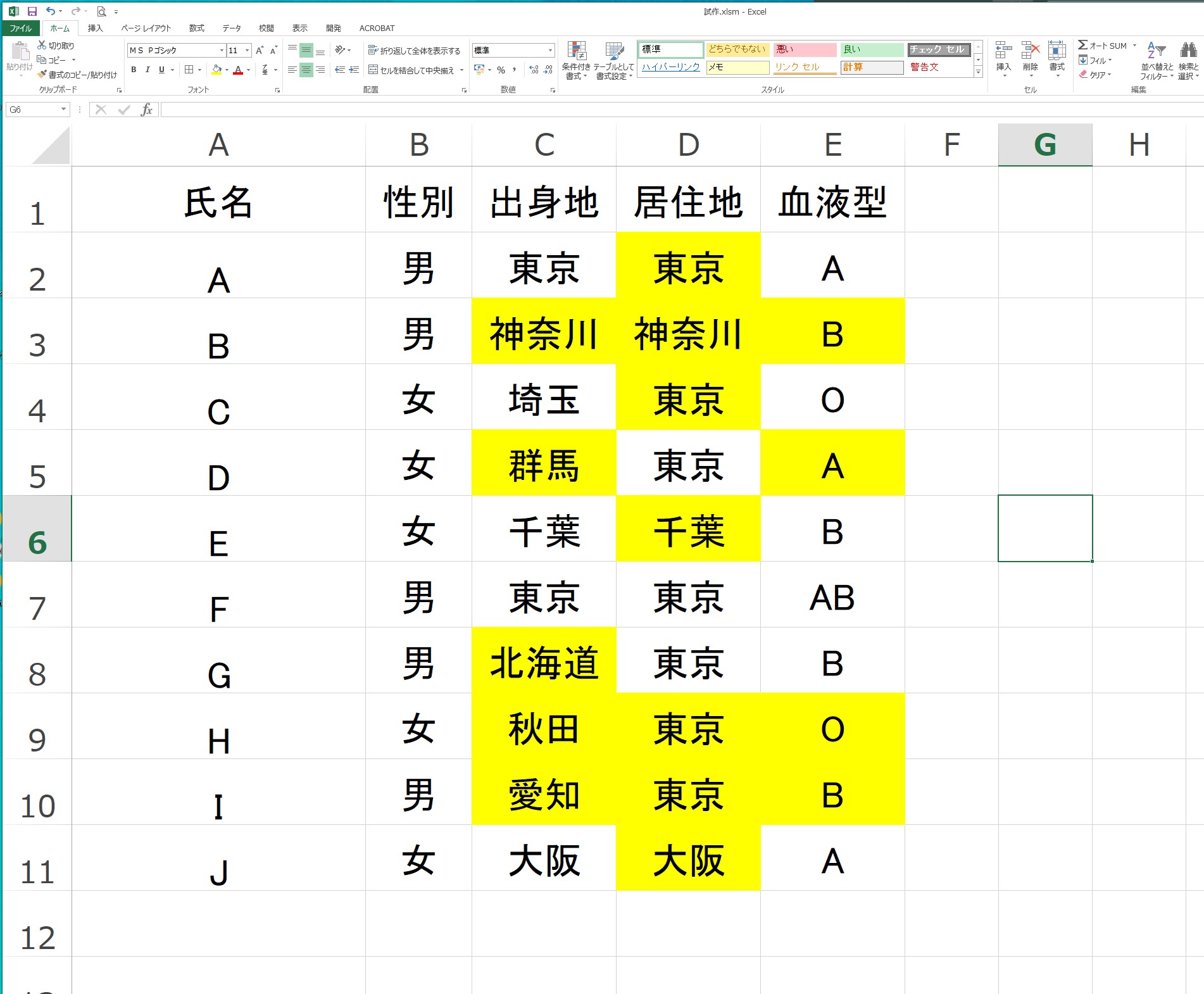This screenshot has height=994, width=1204.
Task: Click the Format Painter (書式のコピー/貼り付け) icon
Action: point(42,75)
